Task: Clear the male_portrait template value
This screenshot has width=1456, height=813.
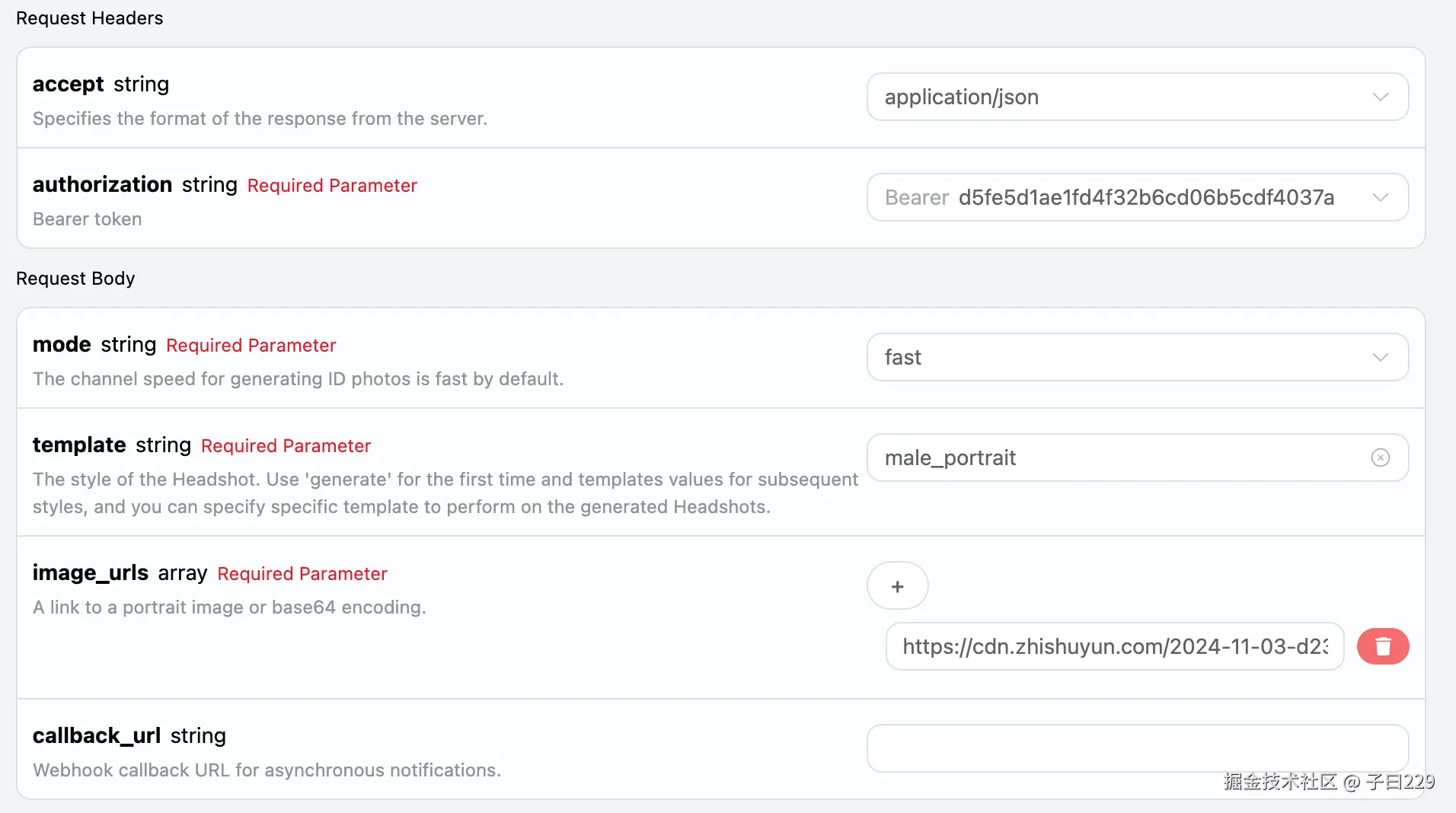Action: coord(1380,458)
